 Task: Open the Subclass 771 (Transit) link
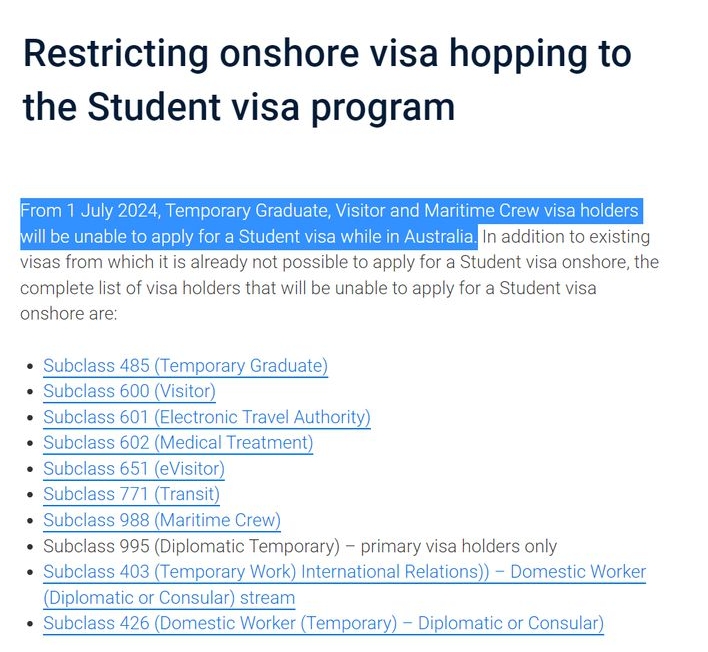tap(131, 494)
